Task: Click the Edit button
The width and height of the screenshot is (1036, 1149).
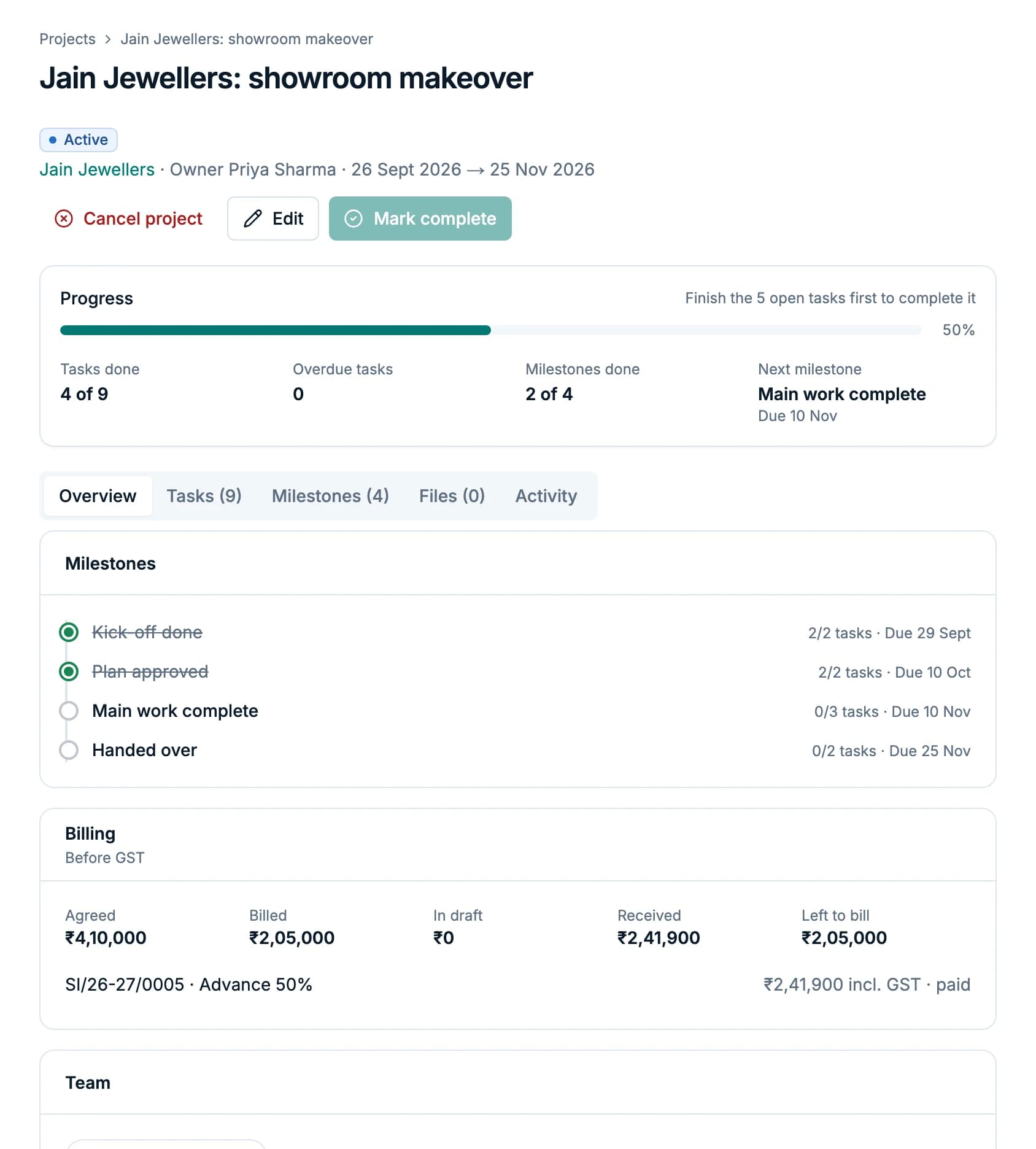Action: [x=273, y=219]
